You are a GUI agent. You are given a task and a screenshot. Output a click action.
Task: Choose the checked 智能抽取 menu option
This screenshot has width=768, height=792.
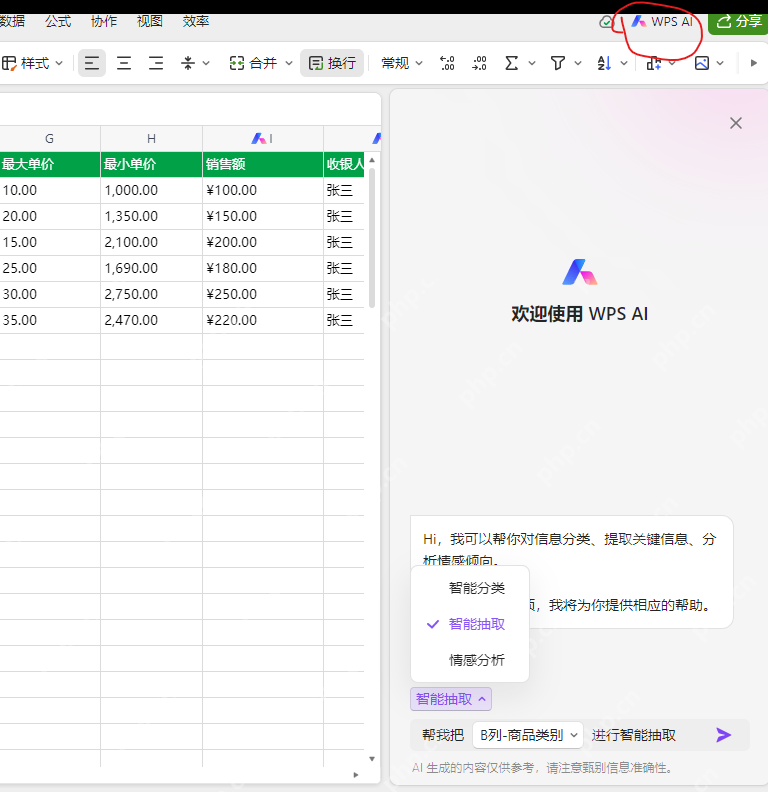coord(476,624)
